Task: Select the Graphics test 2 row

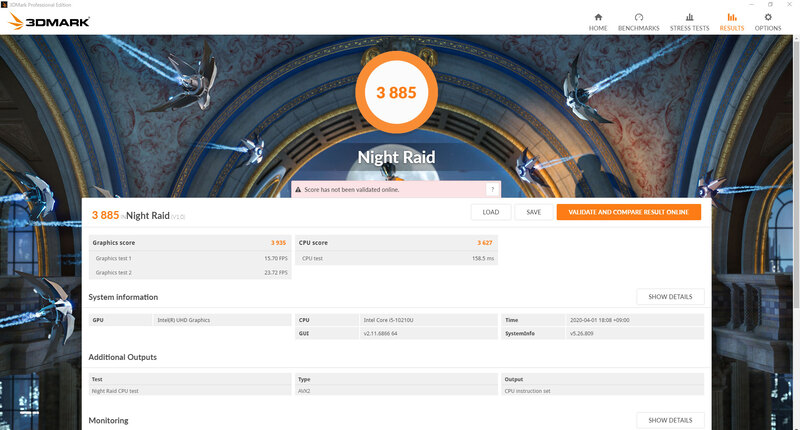Action: point(190,273)
